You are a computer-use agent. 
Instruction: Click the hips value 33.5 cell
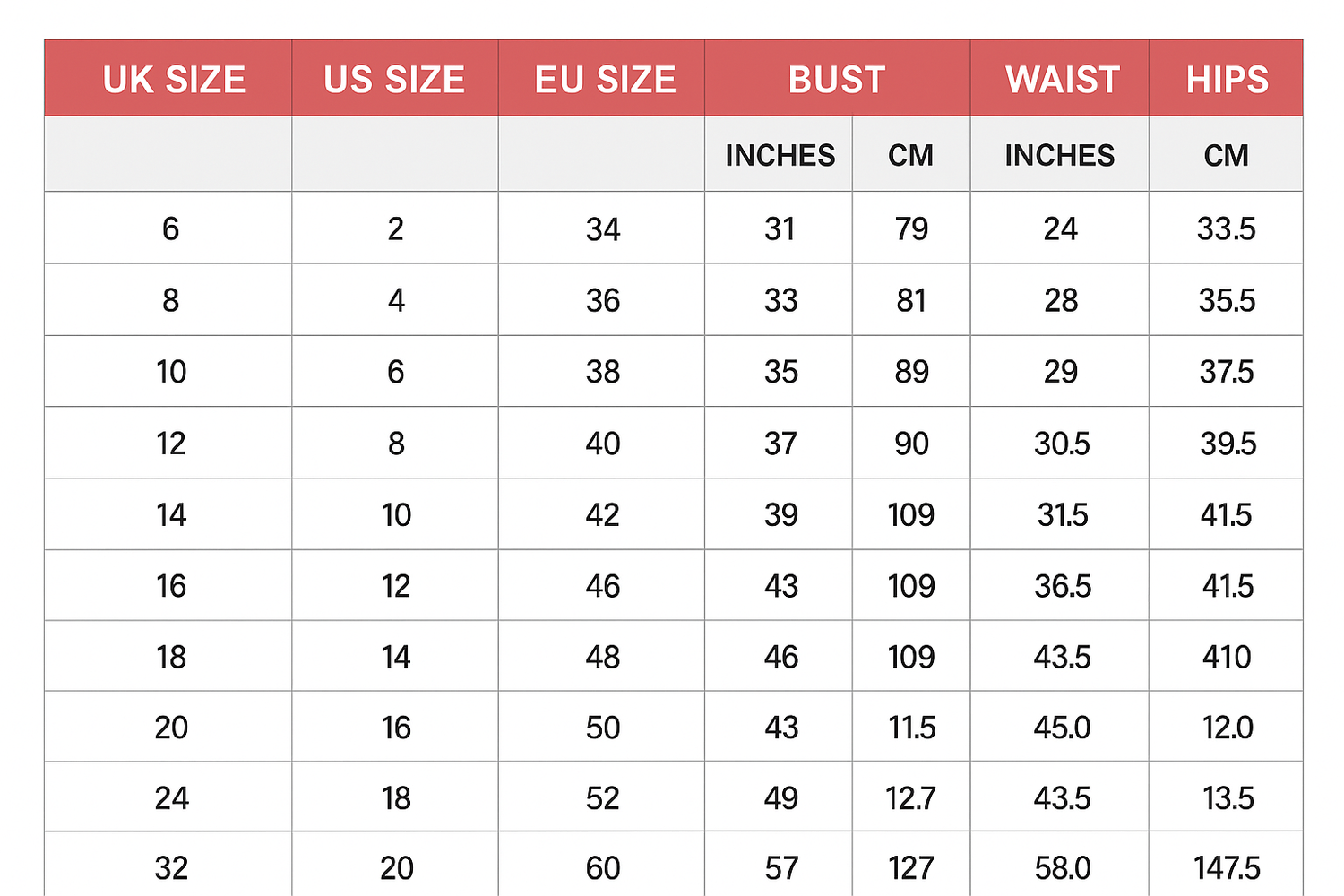click(1227, 228)
